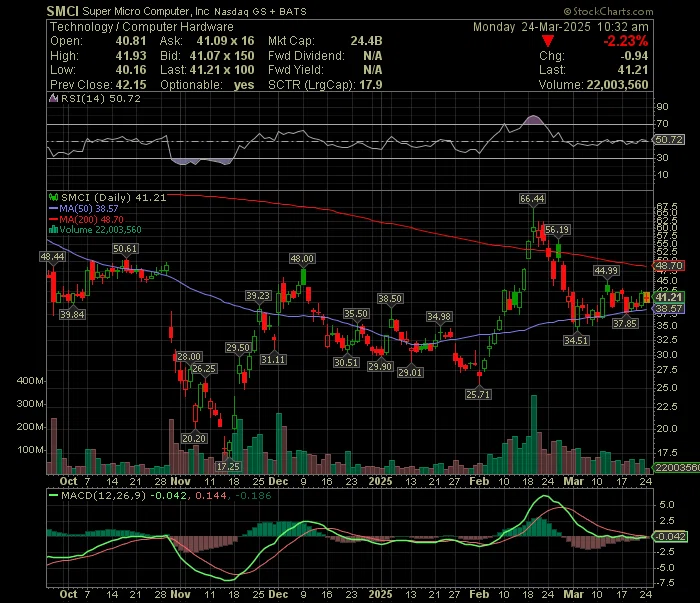Click the Nasdaq GS + BATS exchange label
Viewport: 700px width, 603px height.
(260, 12)
